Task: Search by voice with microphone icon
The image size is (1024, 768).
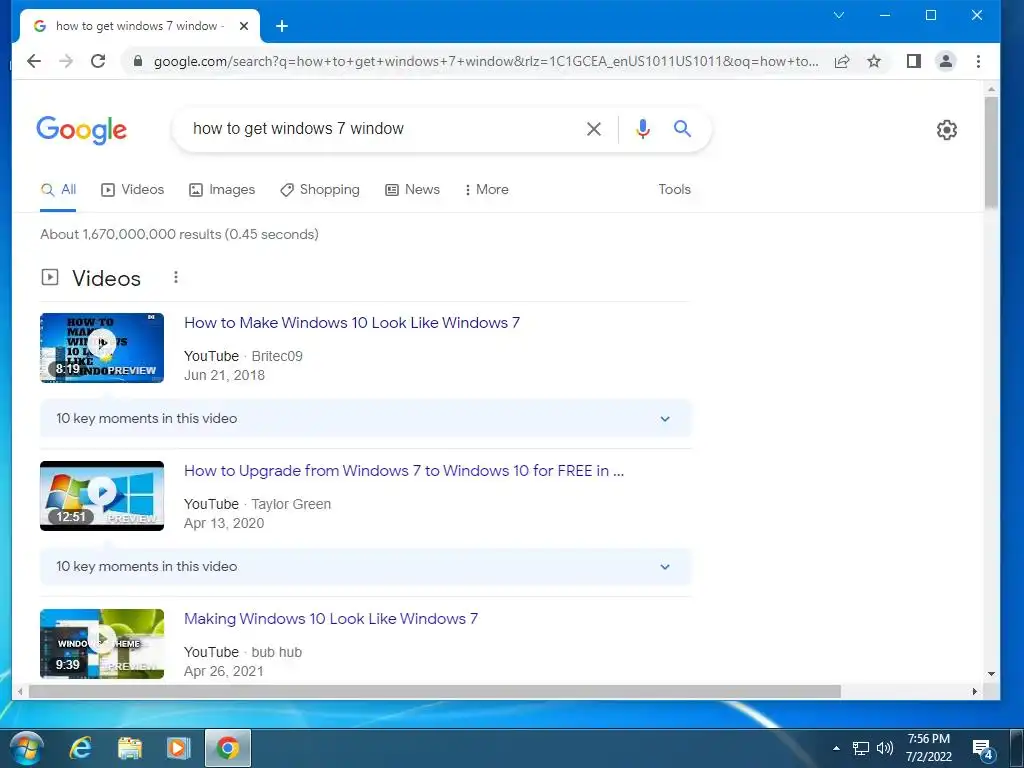Action: point(643,129)
